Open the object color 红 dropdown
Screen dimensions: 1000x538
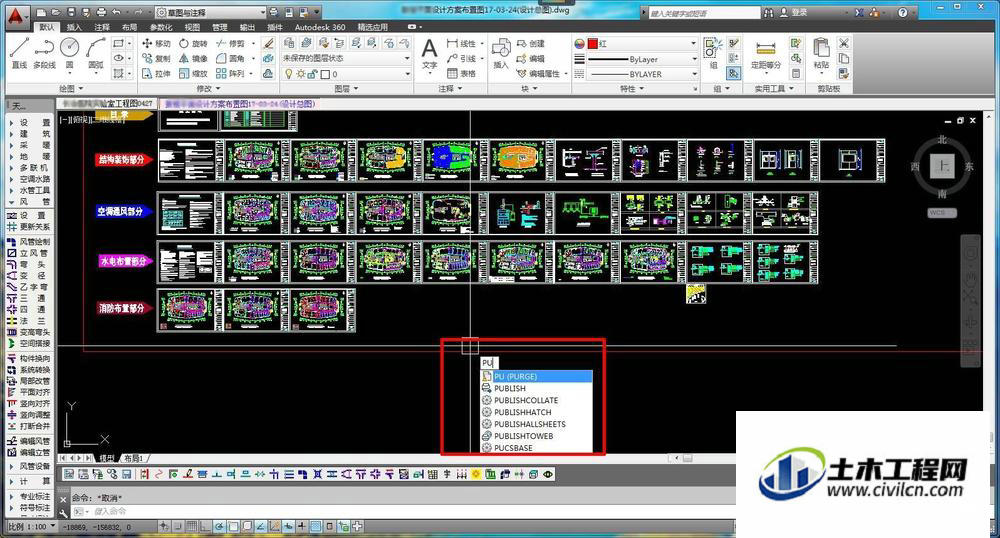[x=643, y=43]
